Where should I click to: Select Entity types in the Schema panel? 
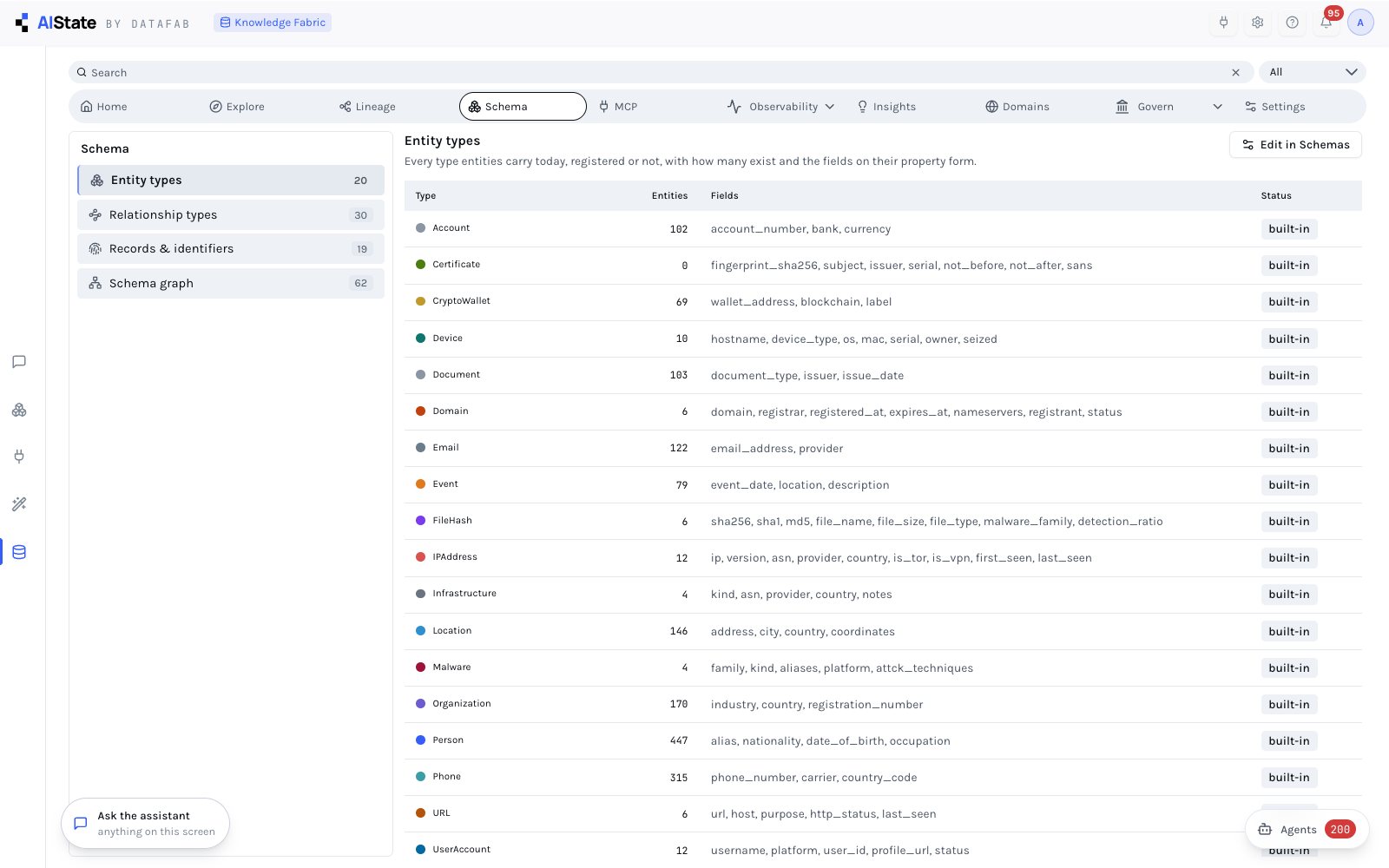pyautogui.click(x=231, y=181)
